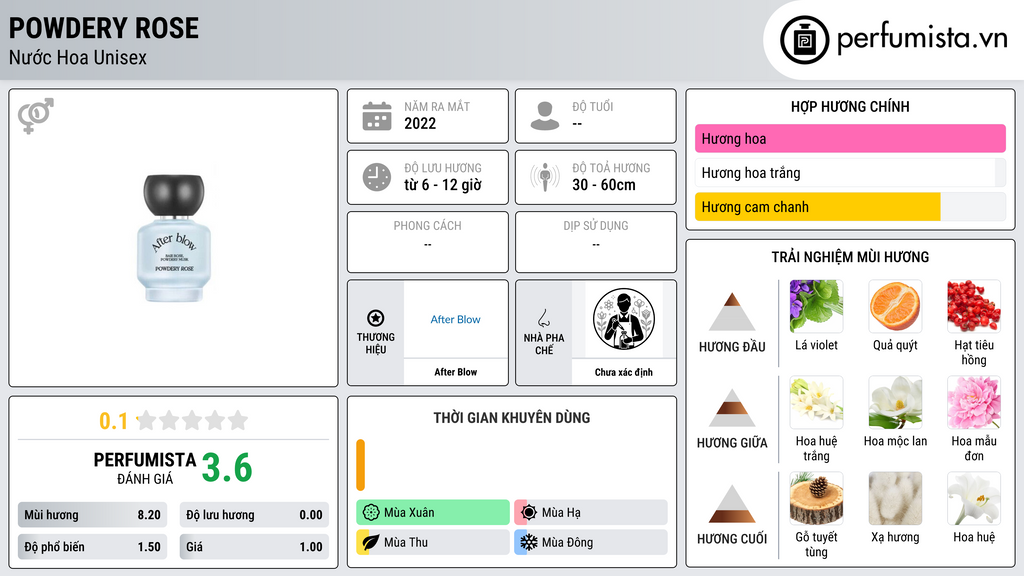Click the PHONG CÁCH style box

point(428,242)
